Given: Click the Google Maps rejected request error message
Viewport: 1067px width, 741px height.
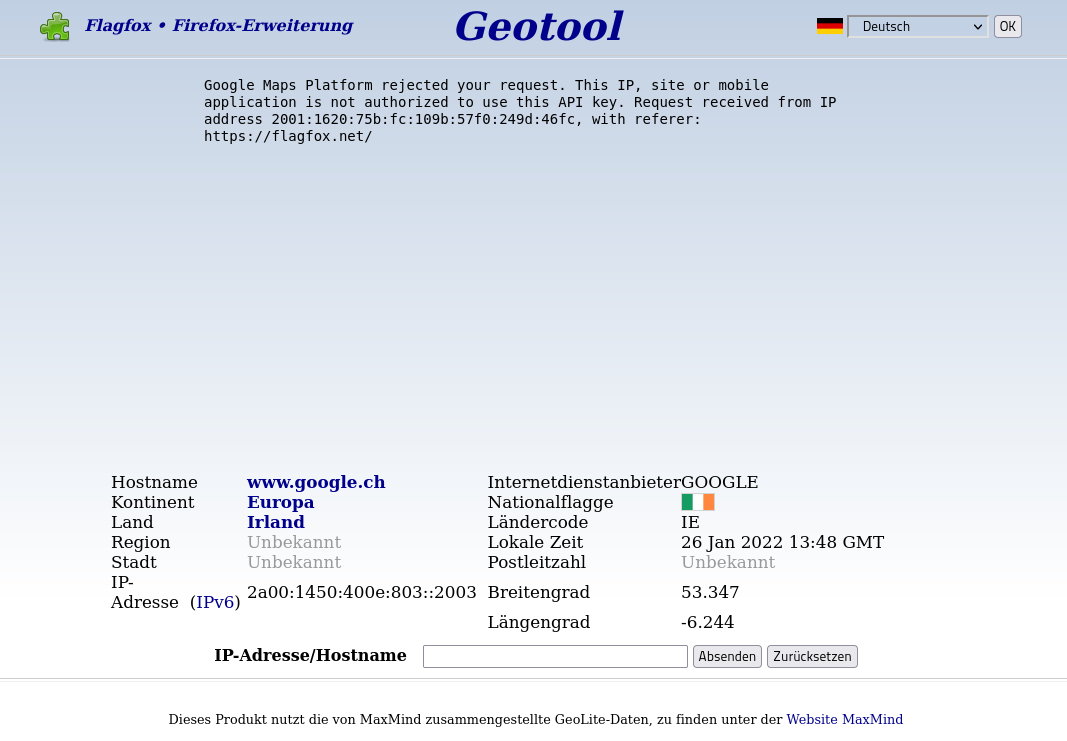Looking at the screenshot, I should point(520,110).
